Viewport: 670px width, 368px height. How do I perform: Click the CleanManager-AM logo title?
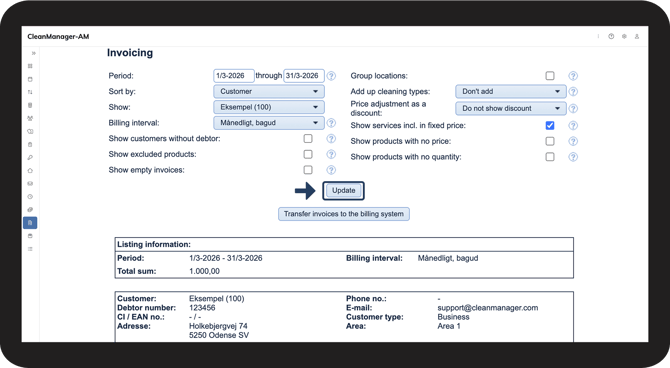pos(58,37)
